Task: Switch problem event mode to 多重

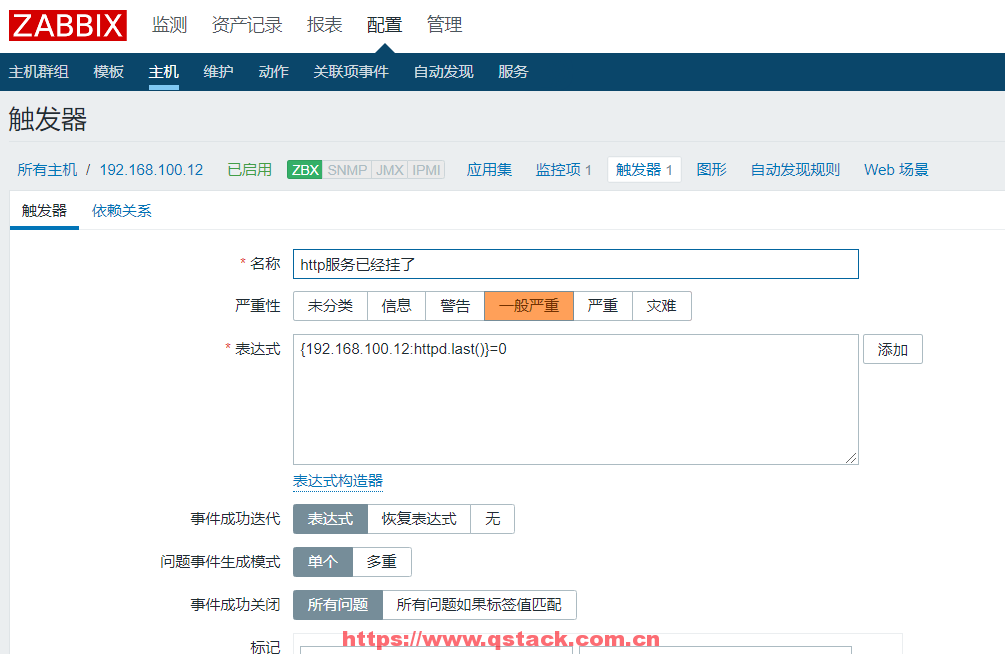Action: [x=381, y=562]
